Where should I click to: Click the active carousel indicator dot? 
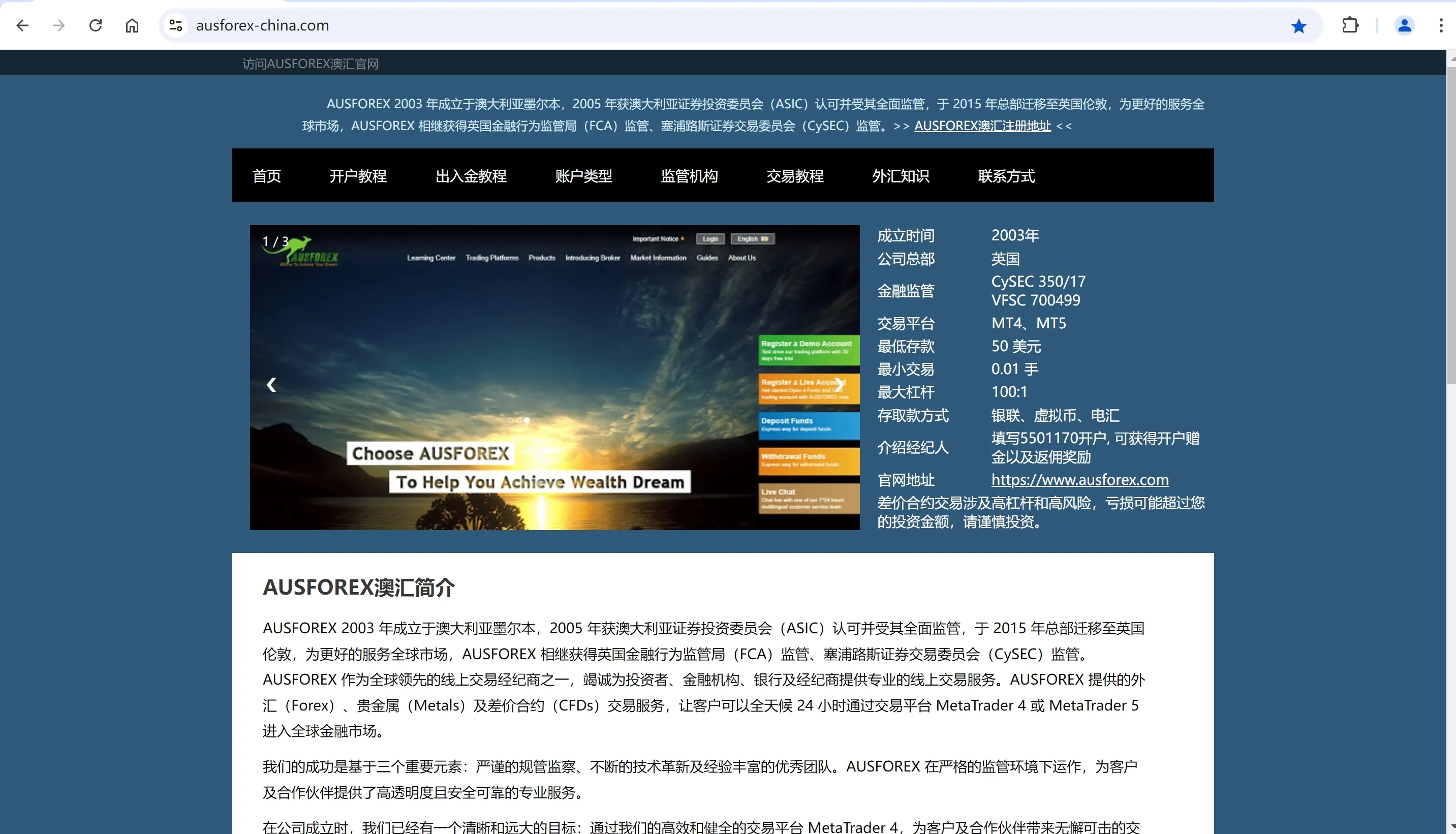(x=527, y=420)
